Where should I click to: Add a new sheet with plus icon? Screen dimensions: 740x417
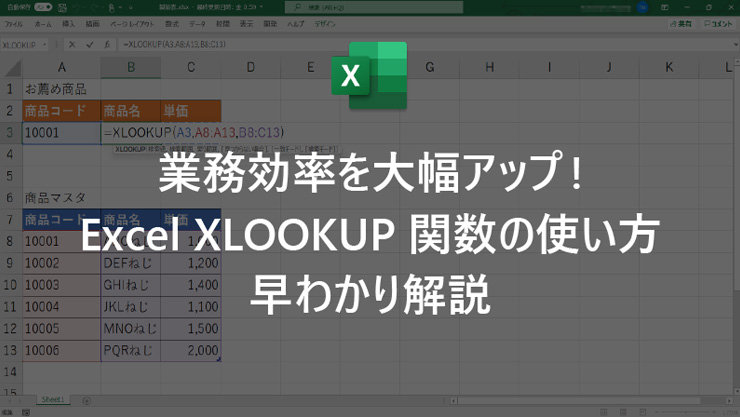86,400
